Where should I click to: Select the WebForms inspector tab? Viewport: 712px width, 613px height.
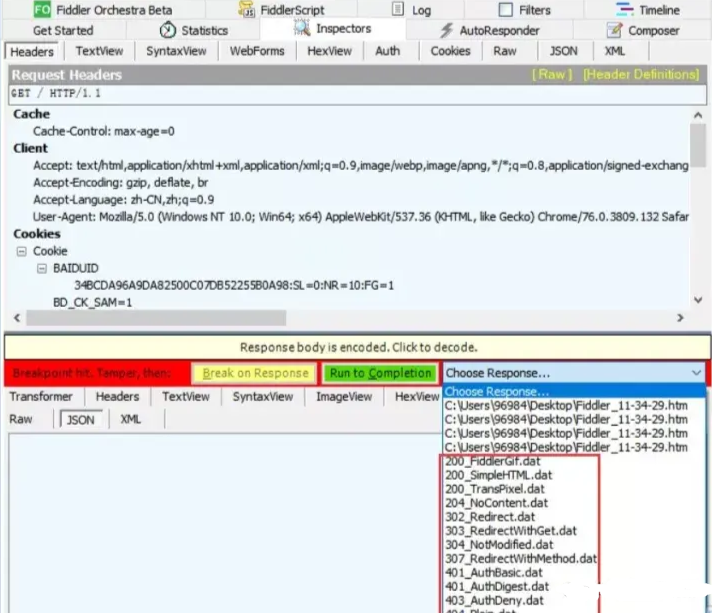coord(257,51)
